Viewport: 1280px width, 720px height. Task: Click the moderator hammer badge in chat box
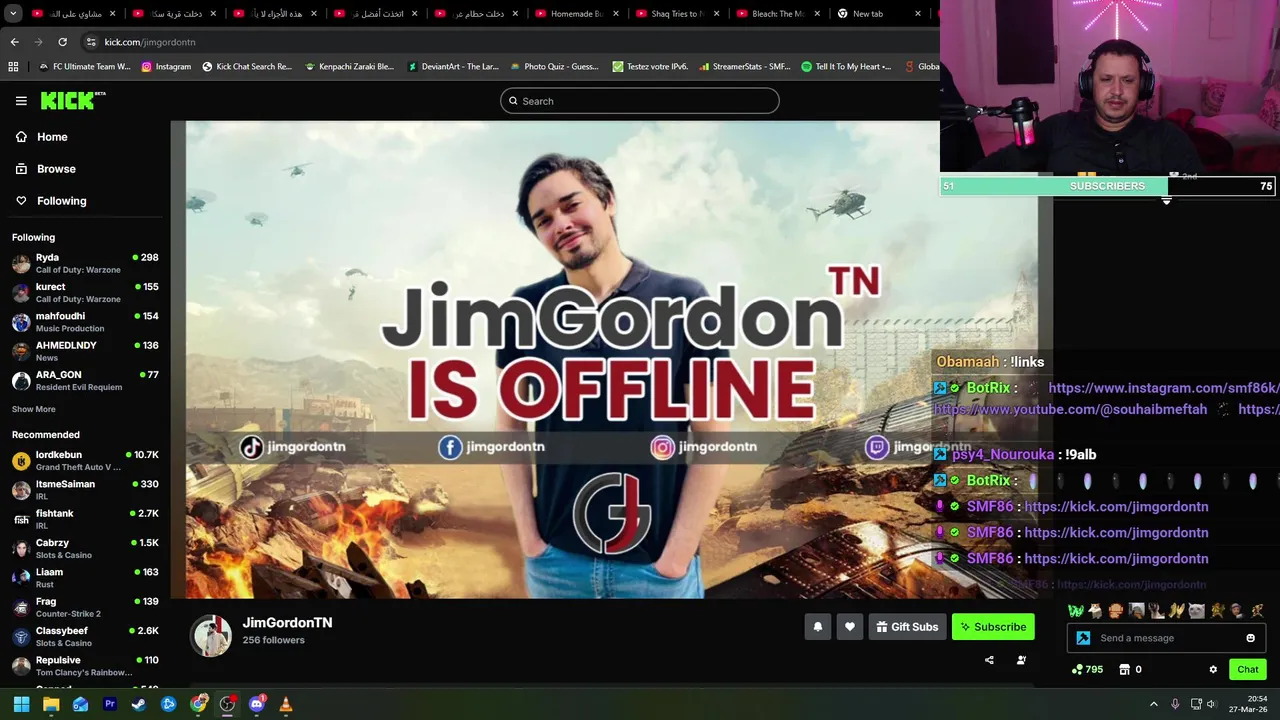(1083, 638)
